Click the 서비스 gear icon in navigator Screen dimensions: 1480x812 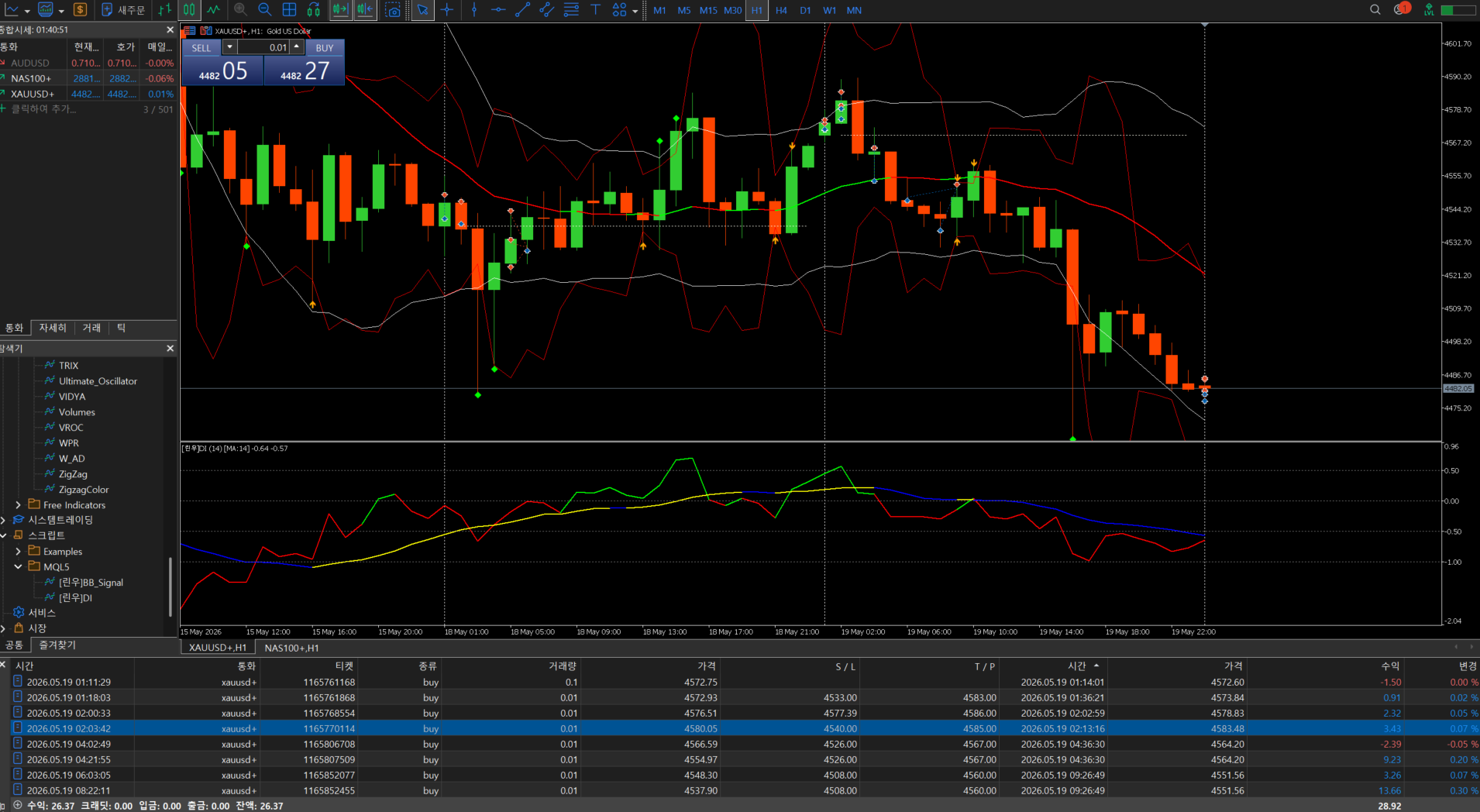19,612
